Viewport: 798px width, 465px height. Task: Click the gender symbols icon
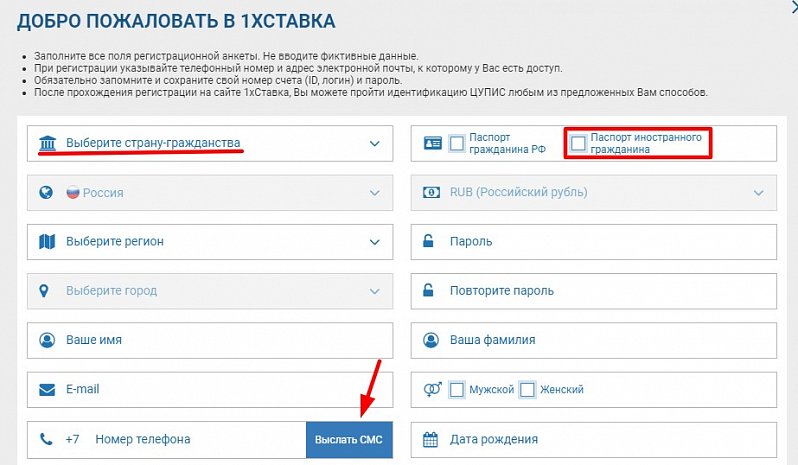pyautogui.click(x=430, y=389)
